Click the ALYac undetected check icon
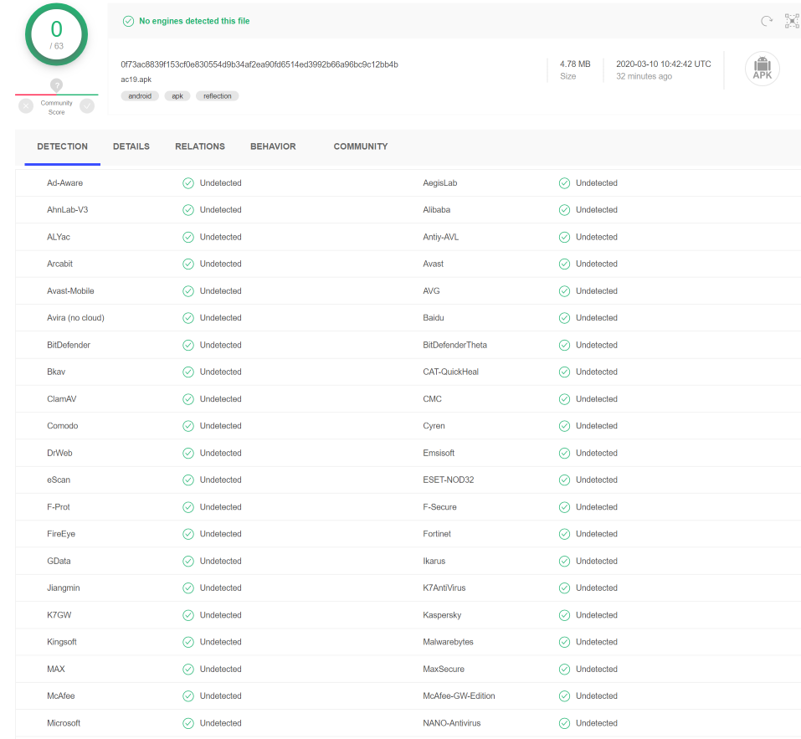801x739 pixels. tap(188, 237)
